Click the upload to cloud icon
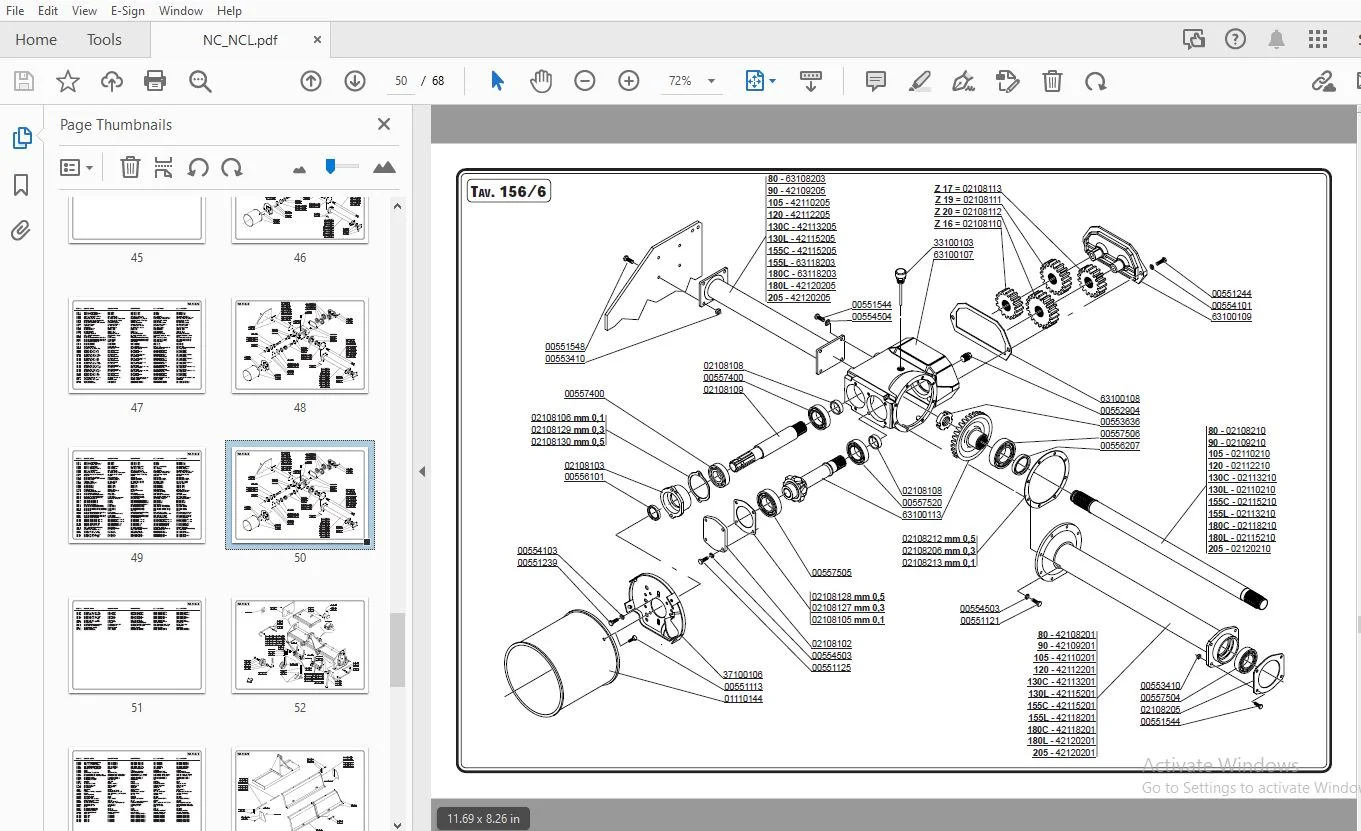This screenshot has width=1361, height=831. (x=112, y=81)
